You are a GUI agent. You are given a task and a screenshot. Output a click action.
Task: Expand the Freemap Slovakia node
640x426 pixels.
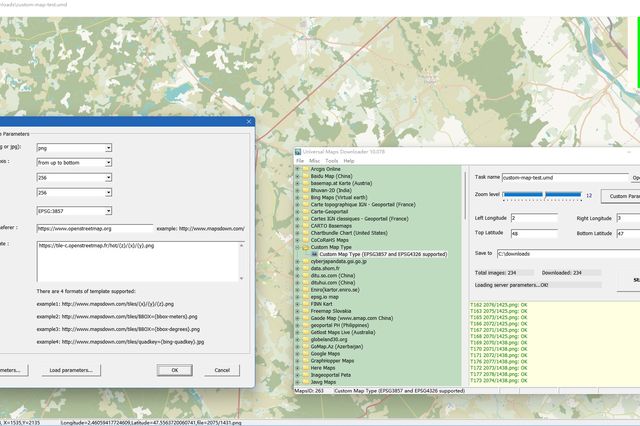click(298, 311)
